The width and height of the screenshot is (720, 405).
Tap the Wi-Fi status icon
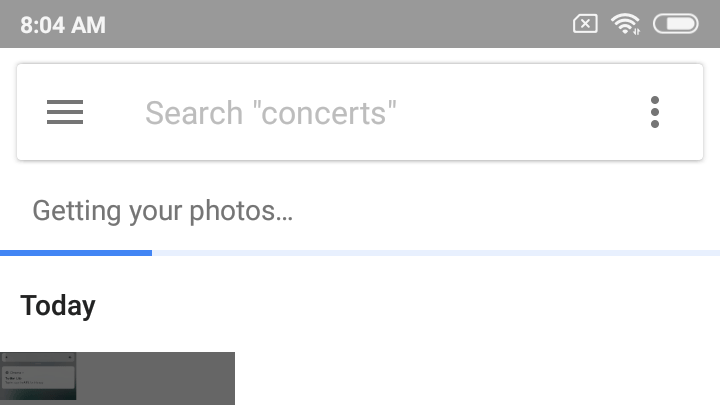(625, 24)
